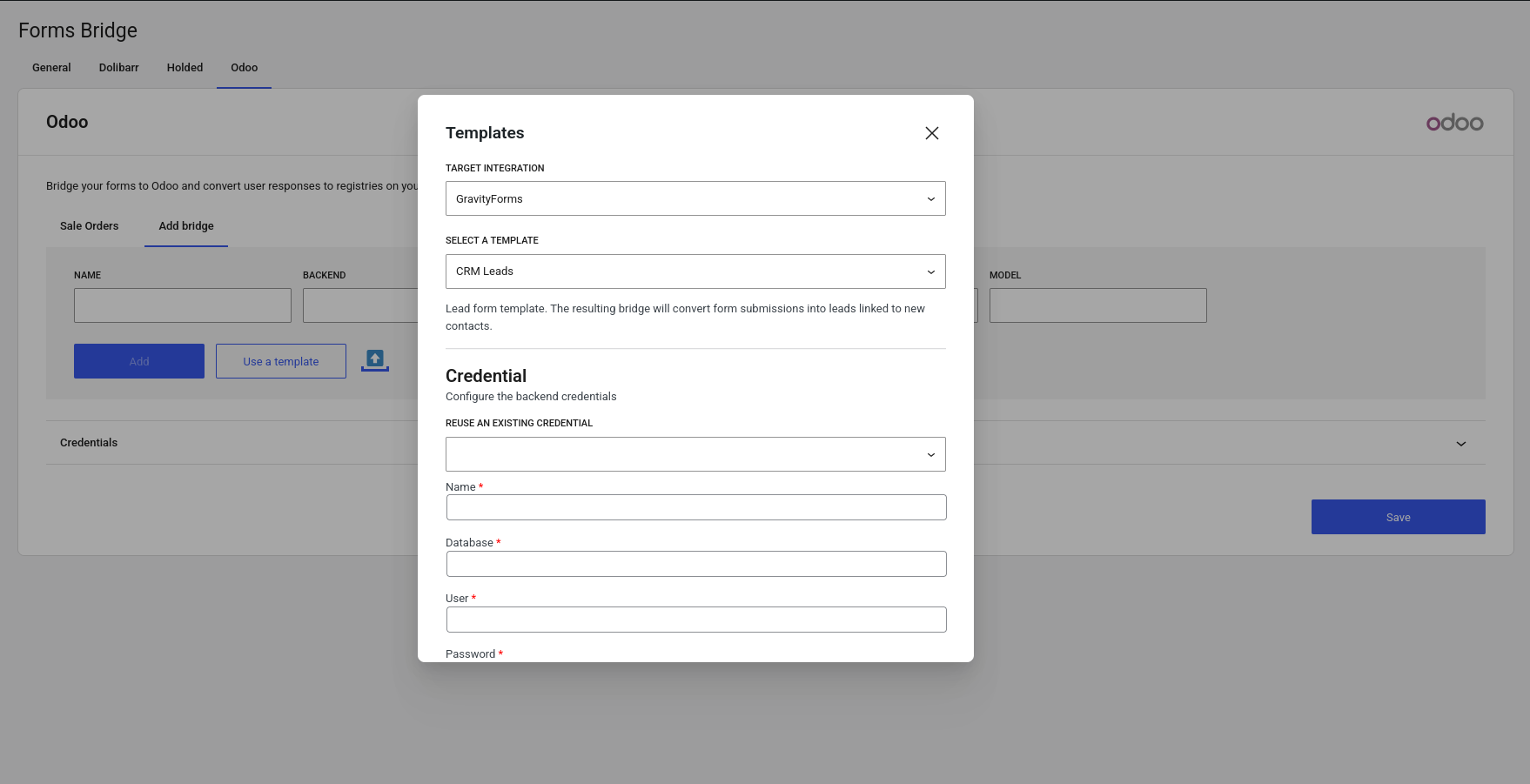Open the Select a Template dropdown
Image resolution: width=1530 pixels, height=784 pixels.
pyautogui.click(x=695, y=271)
